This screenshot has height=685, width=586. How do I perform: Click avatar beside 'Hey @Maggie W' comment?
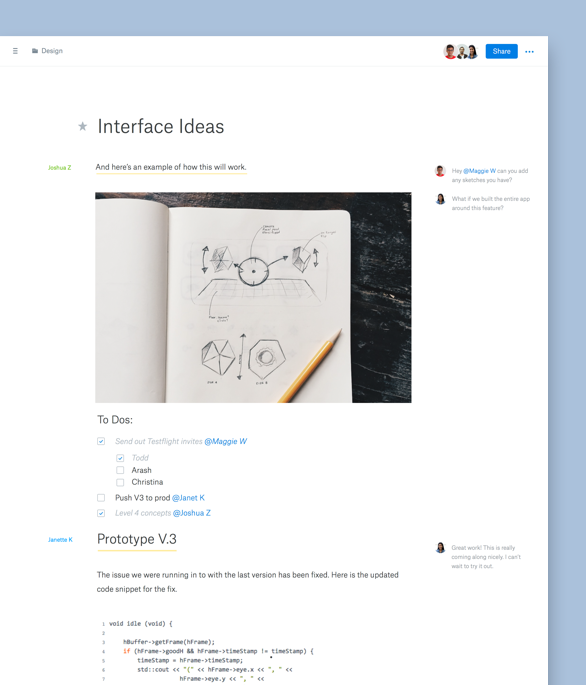pos(440,171)
